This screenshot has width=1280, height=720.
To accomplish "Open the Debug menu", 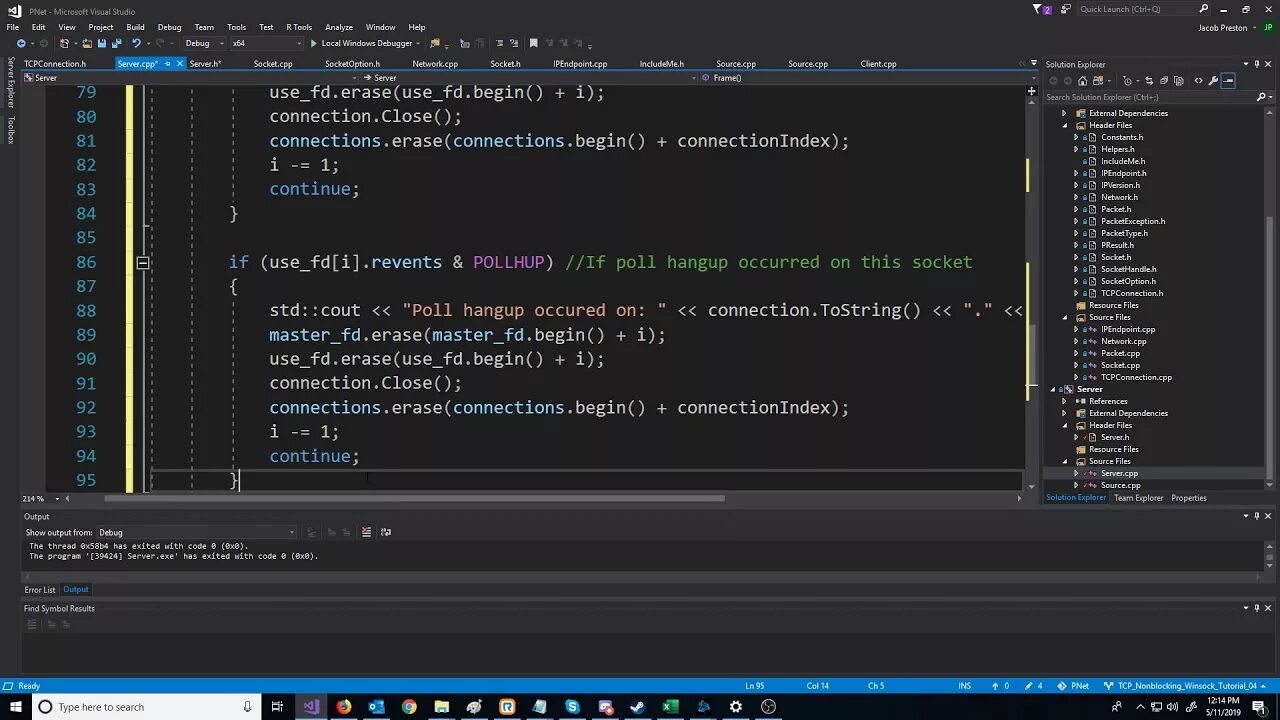I will pyautogui.click(x=169, y=27).
